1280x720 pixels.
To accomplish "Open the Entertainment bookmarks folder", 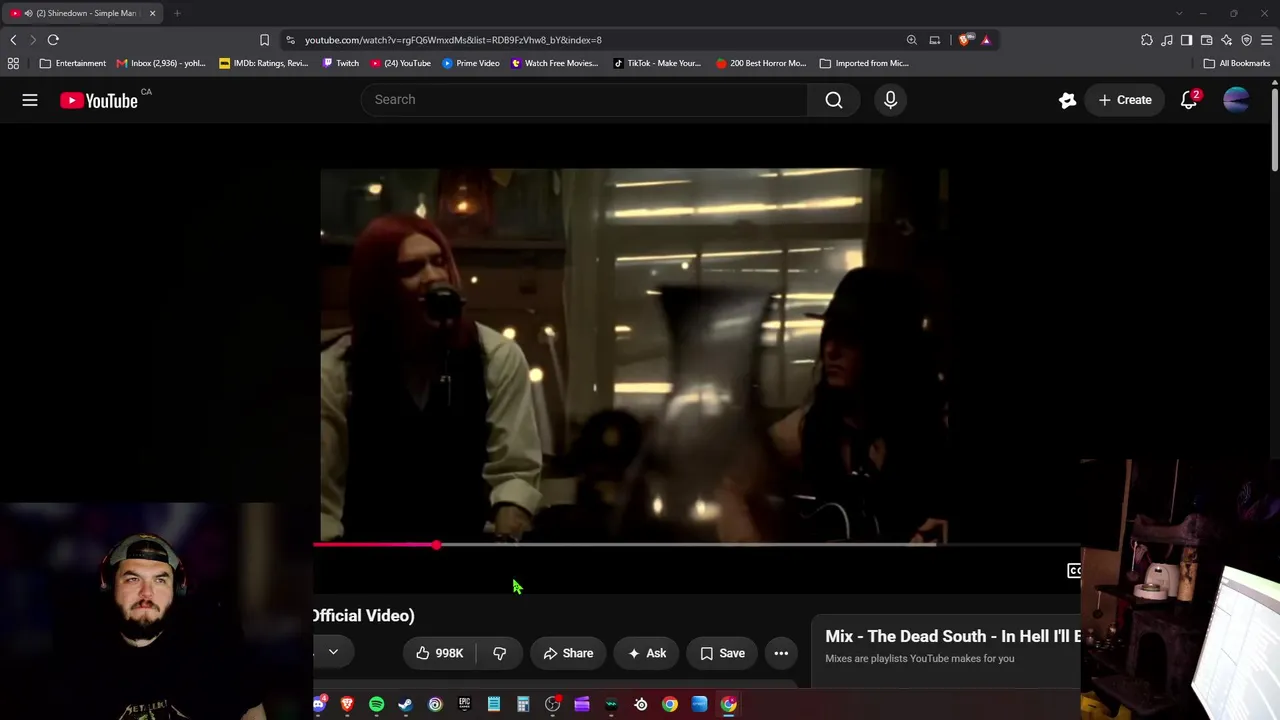I will tap(72, 63).
